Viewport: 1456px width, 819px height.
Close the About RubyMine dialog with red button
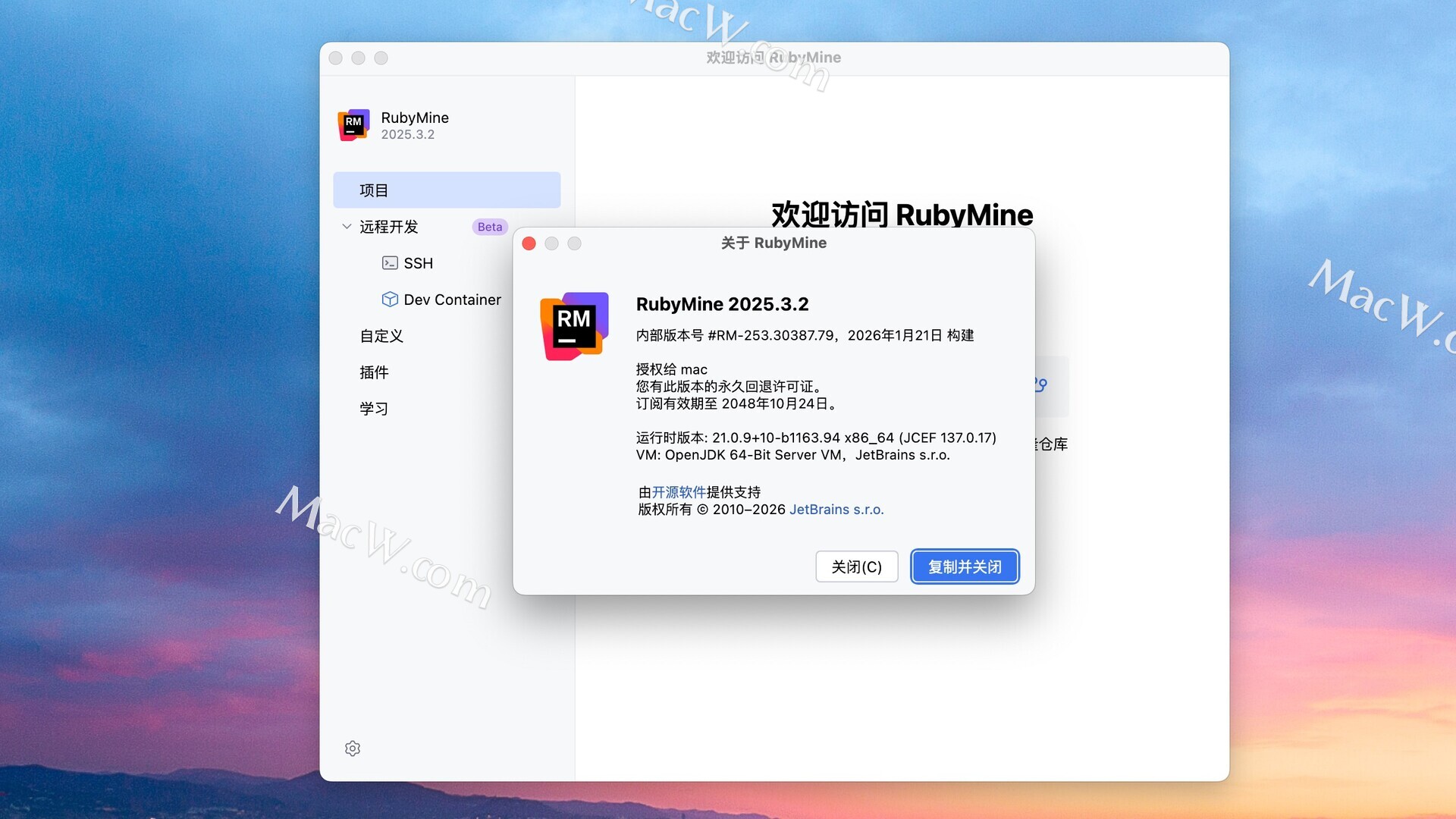(529, 243)
